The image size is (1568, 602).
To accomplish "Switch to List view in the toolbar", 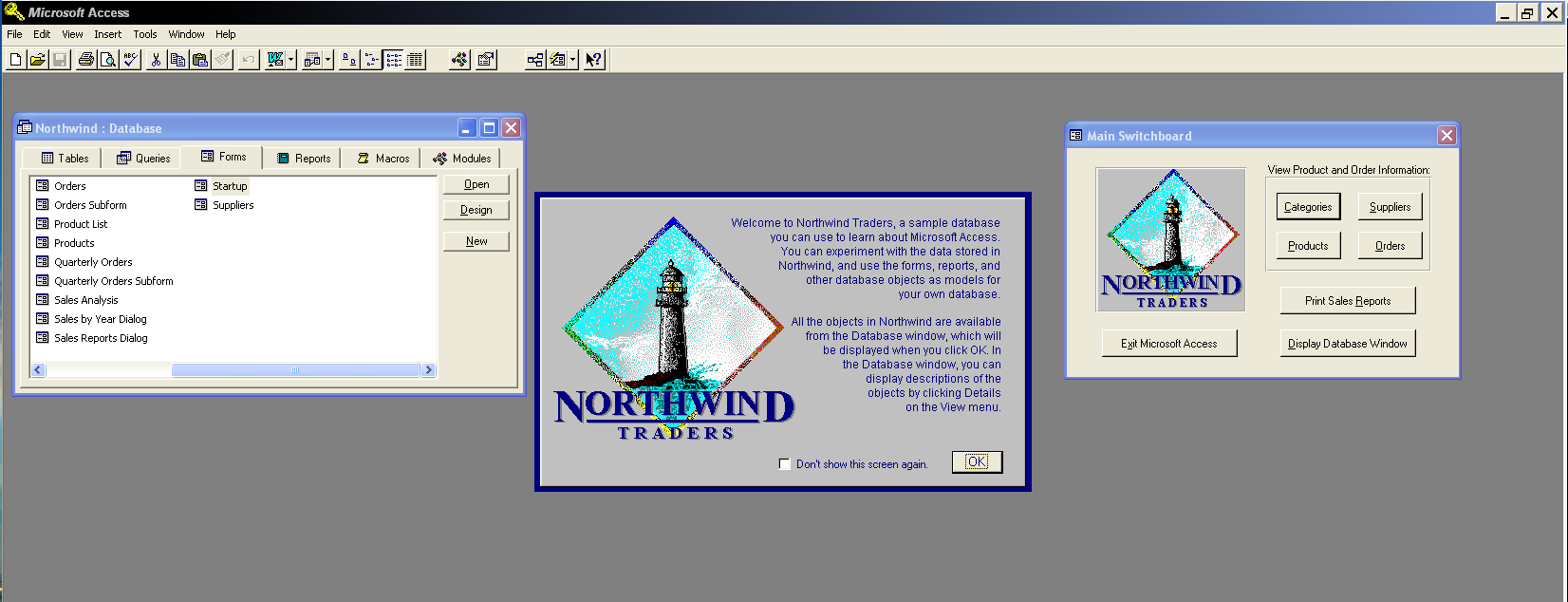I will click(393, 60).
